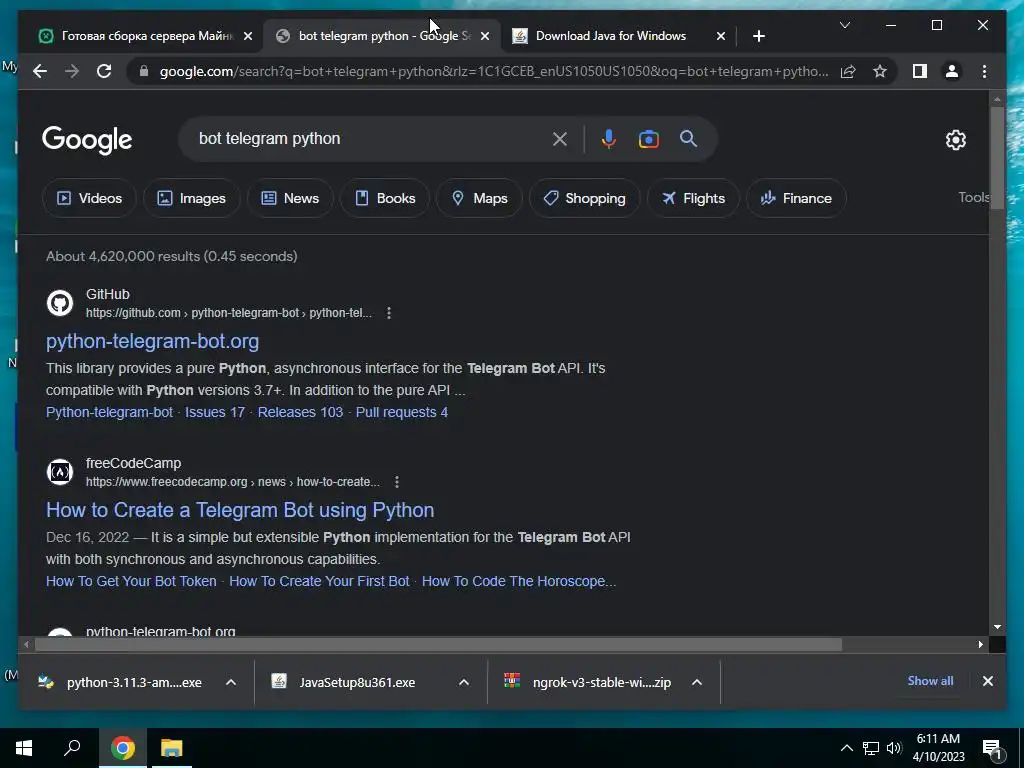
Task: Click the GitHub favicon in results
Action: coord(60,303)
